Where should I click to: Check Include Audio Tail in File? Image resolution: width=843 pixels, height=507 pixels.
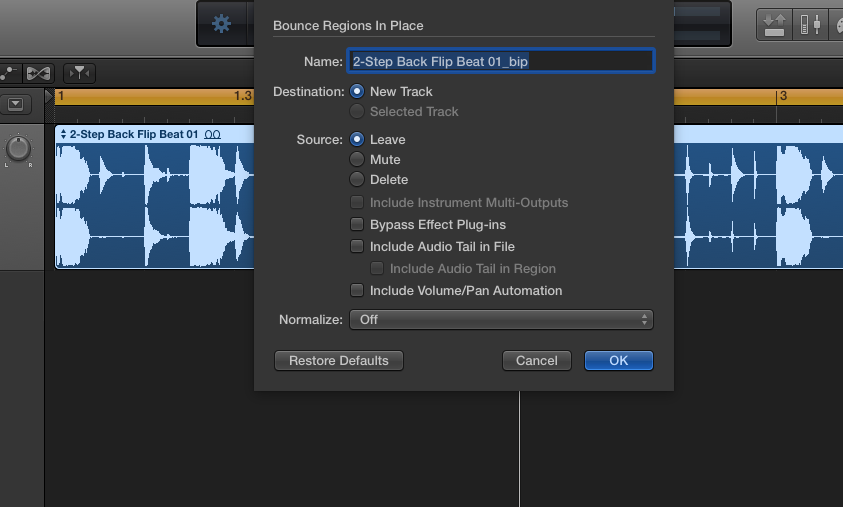(357, 247)
